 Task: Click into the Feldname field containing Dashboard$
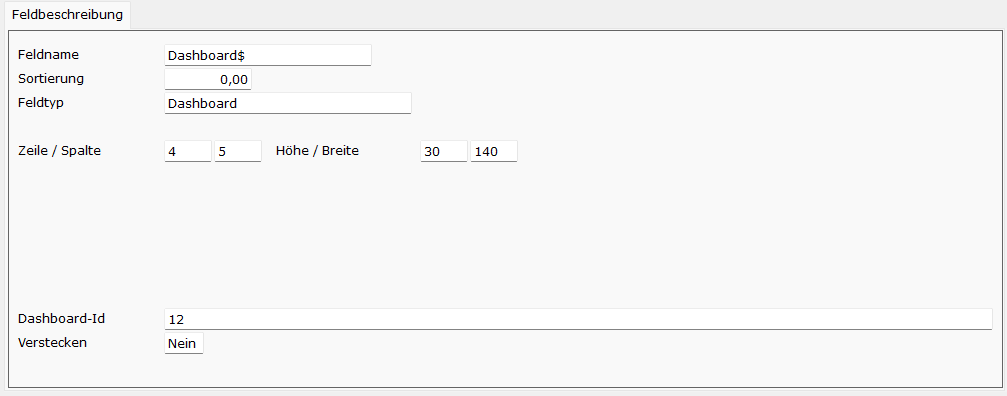[x=268, y=55]
